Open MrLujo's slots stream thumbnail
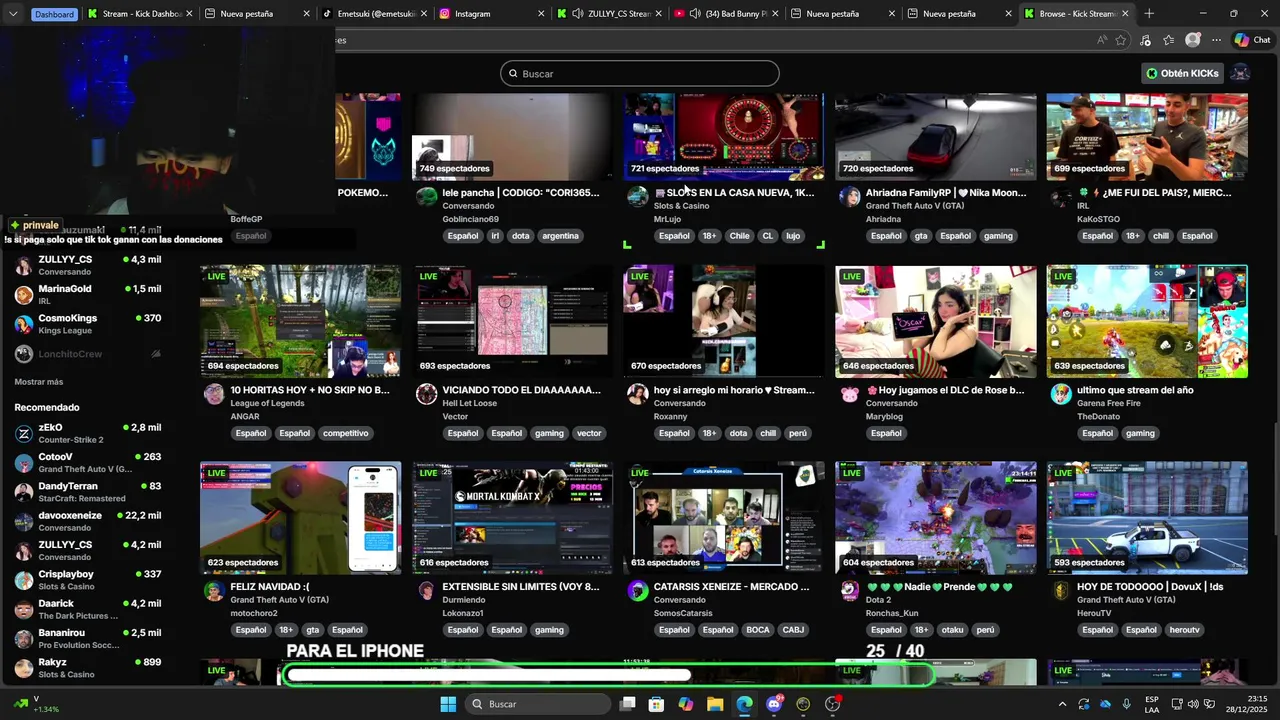The image size is (1280, 720). [x=724, y=136]
